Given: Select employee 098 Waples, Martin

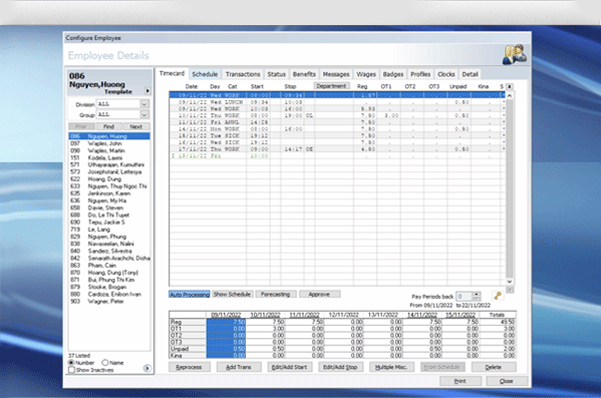Looking at the screenshot, I should tap(109, 150).
